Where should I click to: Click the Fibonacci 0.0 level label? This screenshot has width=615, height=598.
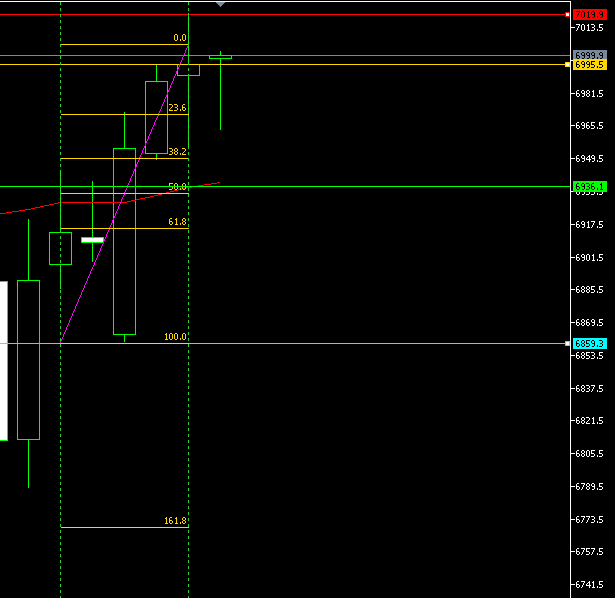coord(180,38)
